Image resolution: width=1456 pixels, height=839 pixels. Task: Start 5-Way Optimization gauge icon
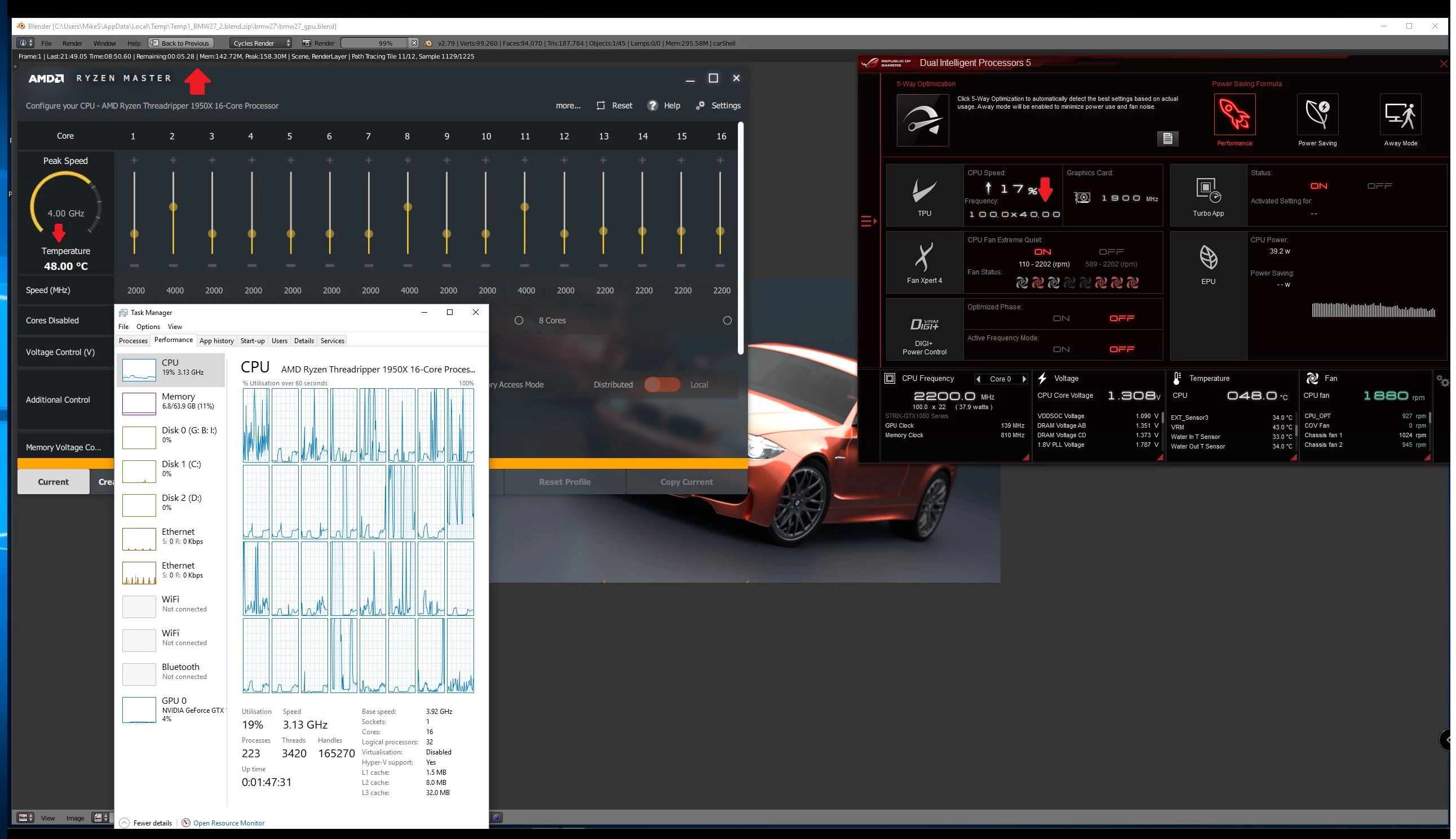point(922,120)
